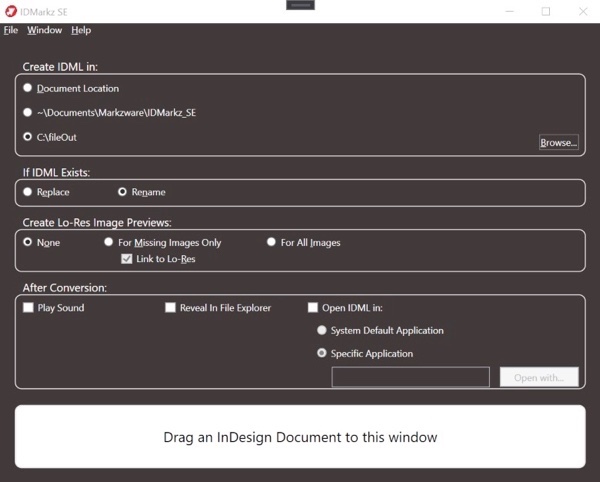This screenshot has height=482, width=600.
Task: Click the Browse... button
Action: click(x=559, y=142)
